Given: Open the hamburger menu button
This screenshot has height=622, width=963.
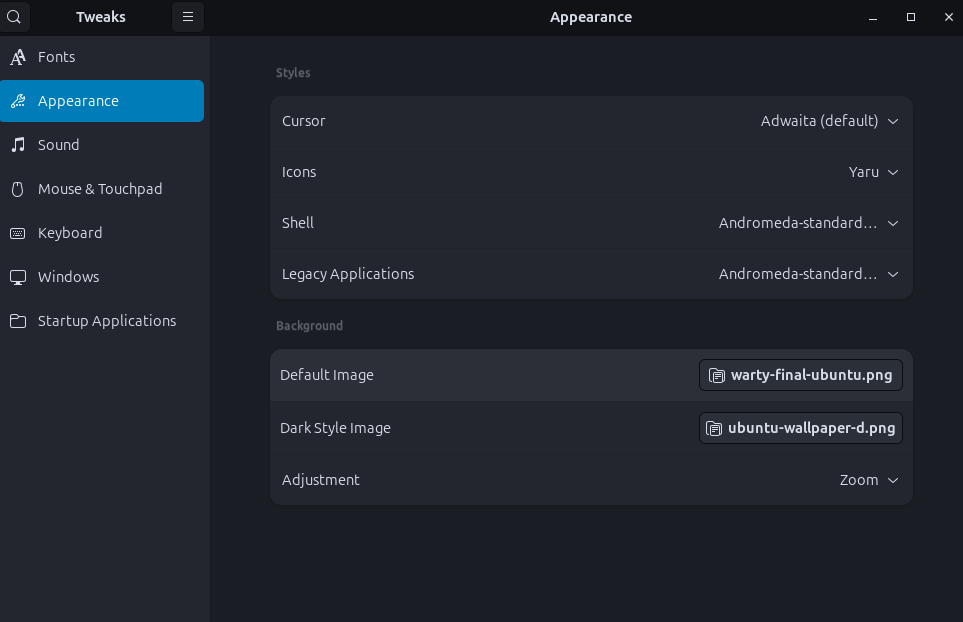Looking at the screenshot, I should pos(187,17).
